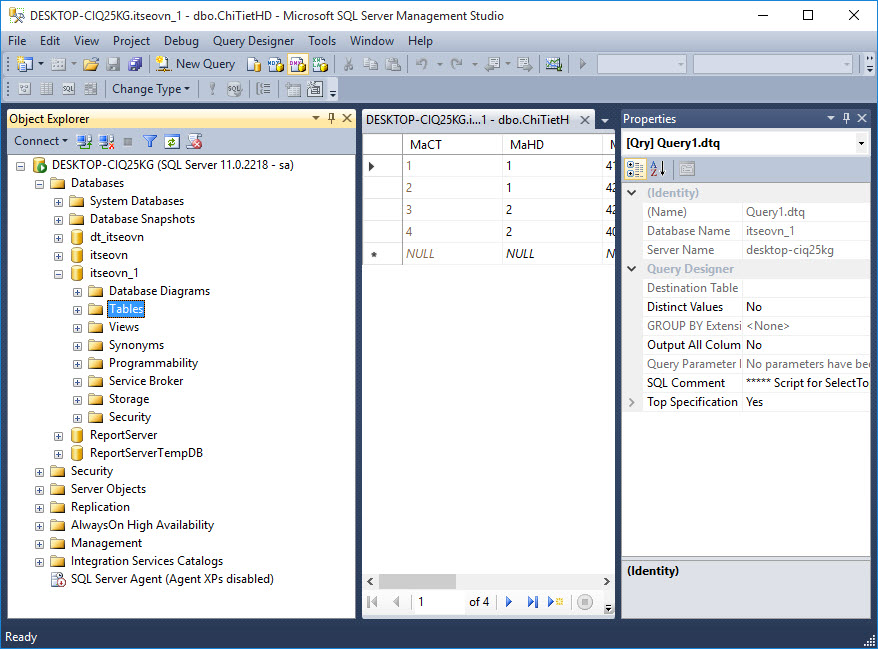Open the Tools menu

click(x=322, y=41)
